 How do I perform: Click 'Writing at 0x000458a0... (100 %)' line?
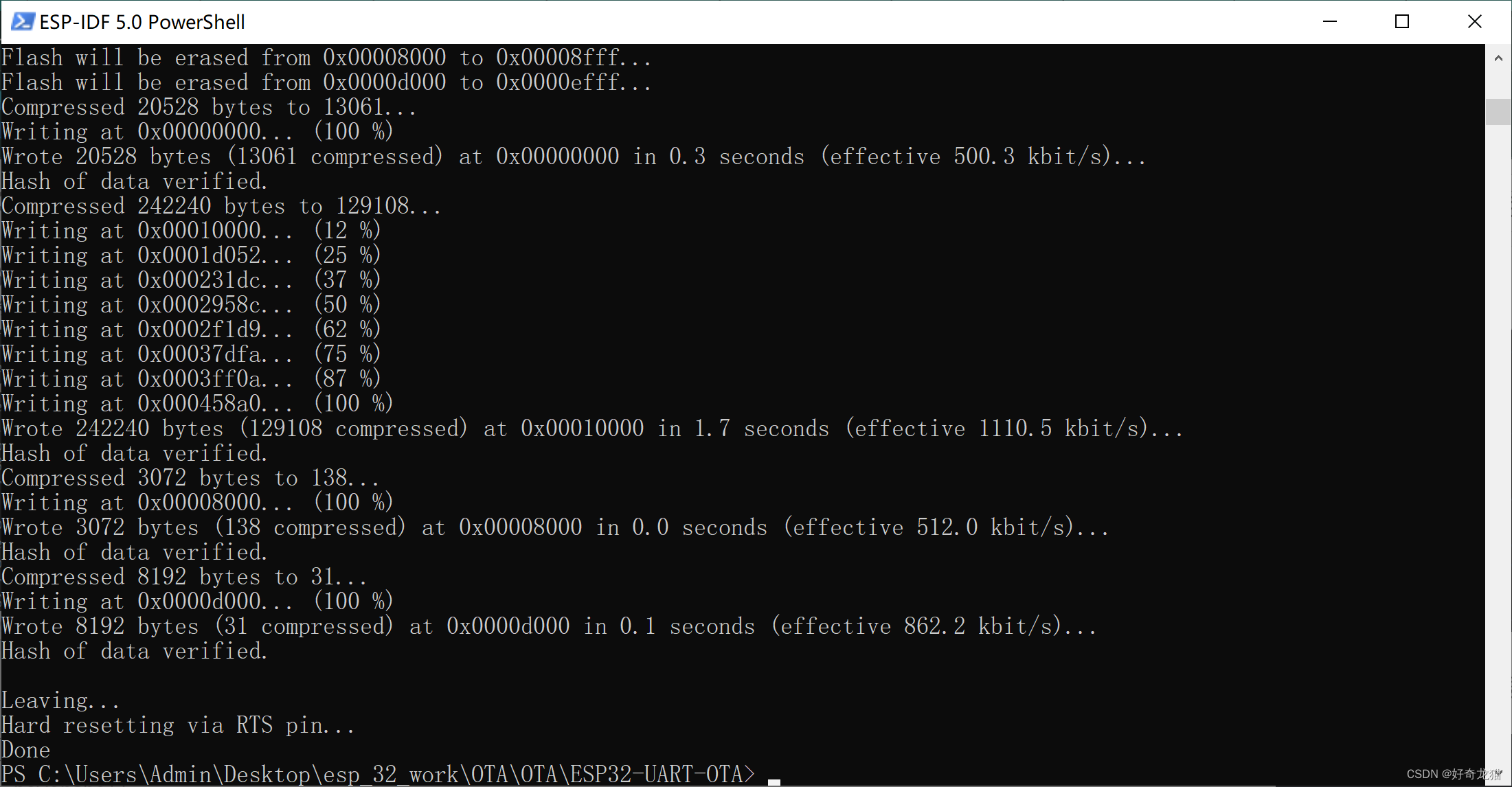(x=197, y=404)
